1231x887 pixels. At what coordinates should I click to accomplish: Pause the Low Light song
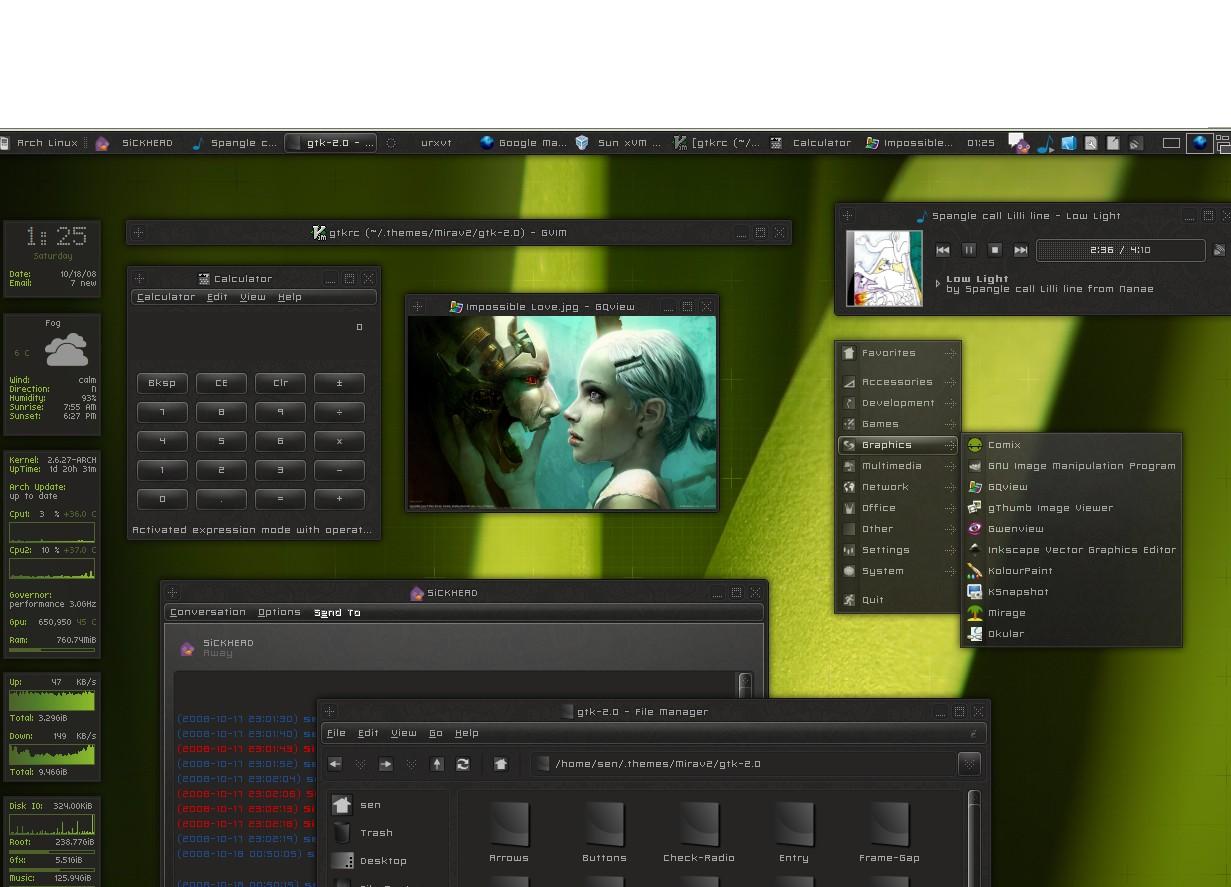pos(969,250)
